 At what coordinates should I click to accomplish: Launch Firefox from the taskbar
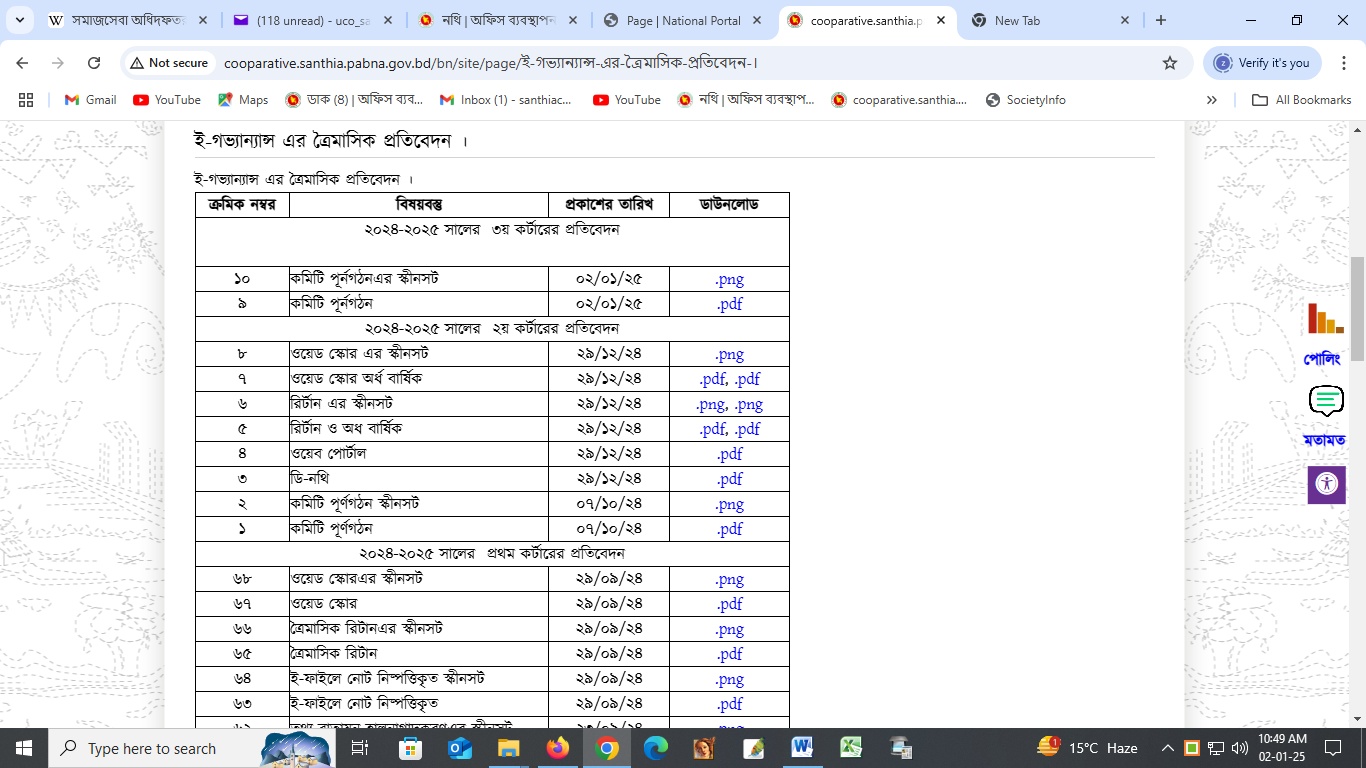tap(557, 748)
